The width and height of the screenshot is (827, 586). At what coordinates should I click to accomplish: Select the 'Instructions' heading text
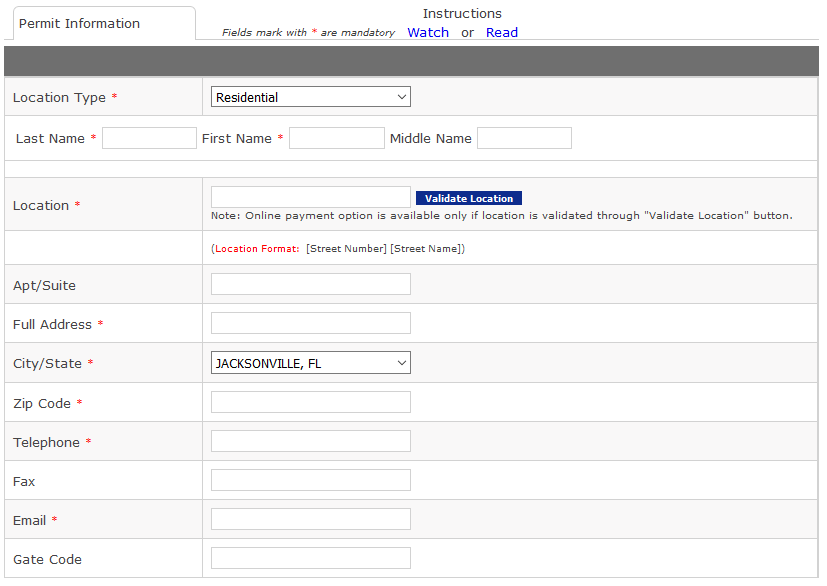coord(462,14)
